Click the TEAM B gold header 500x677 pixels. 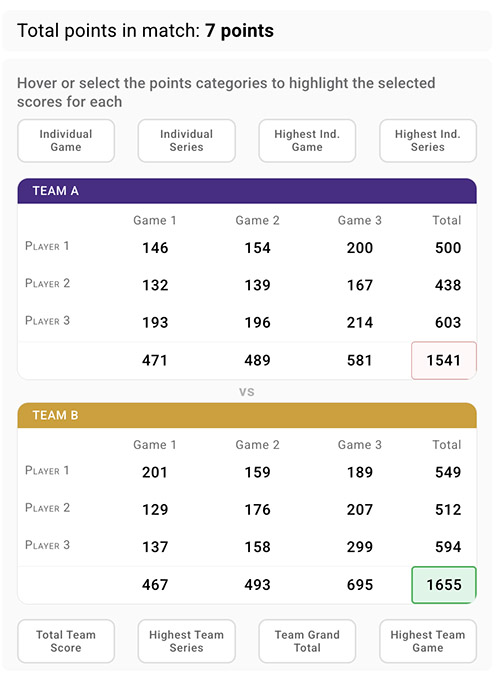click(247, 415)
